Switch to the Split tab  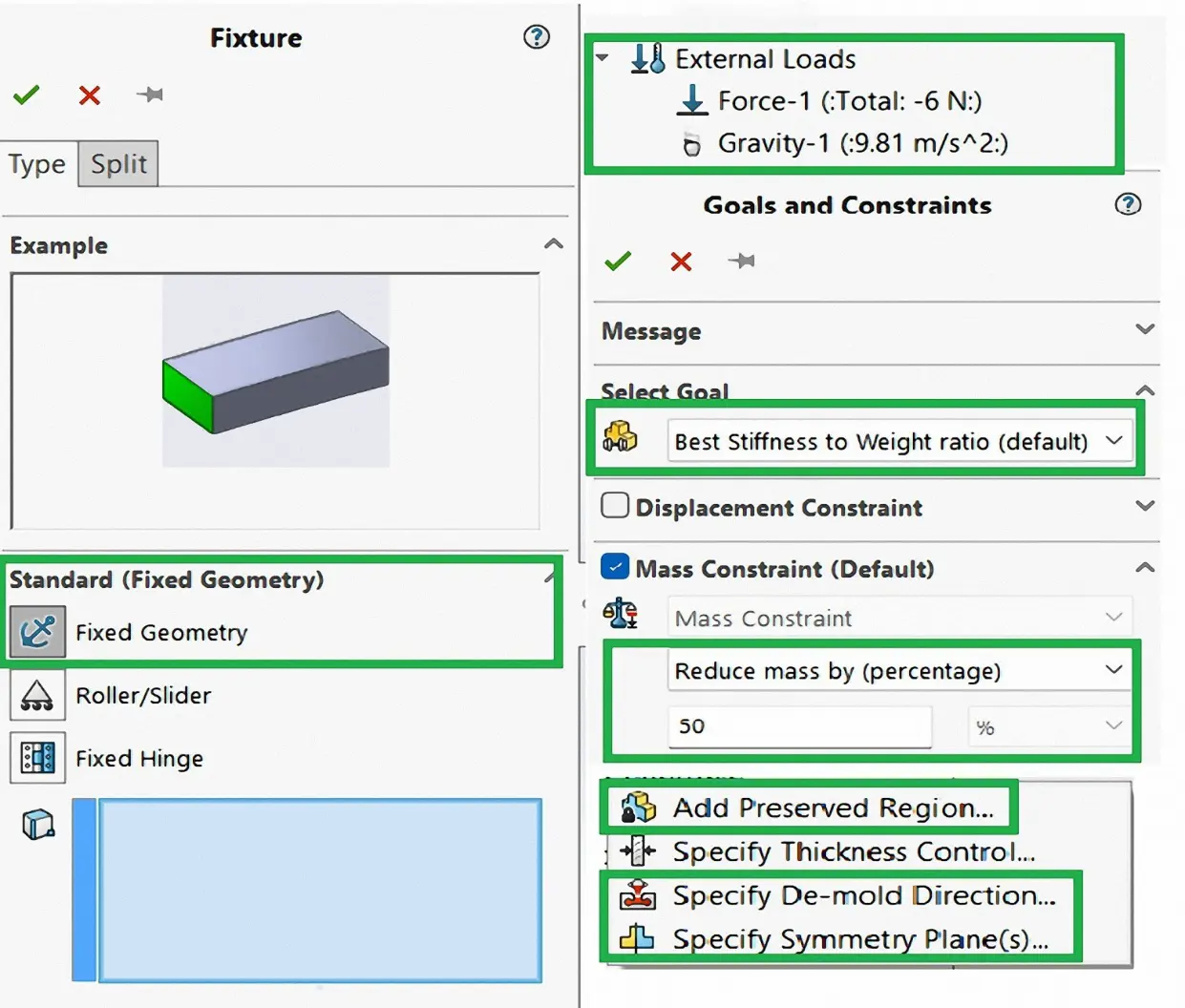pos(118,164)
